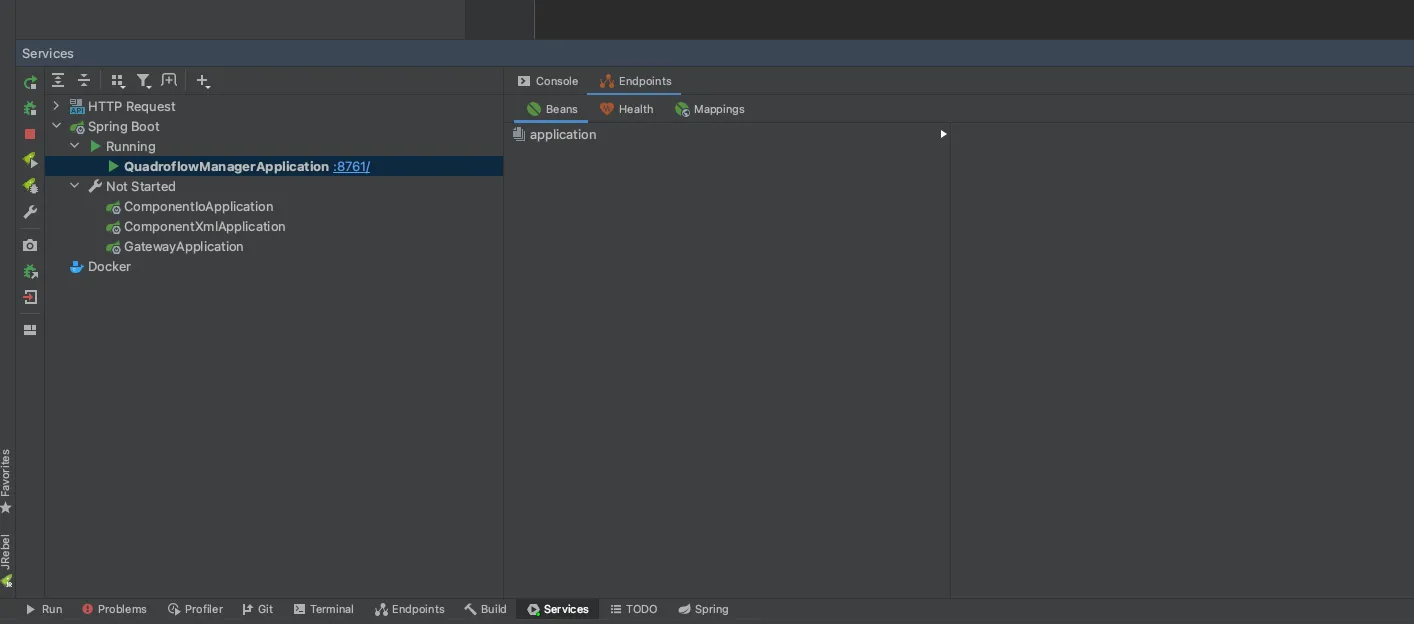Select GatewayApplication under Not Started
1414x624 pixels.
(x=183, y=246)
